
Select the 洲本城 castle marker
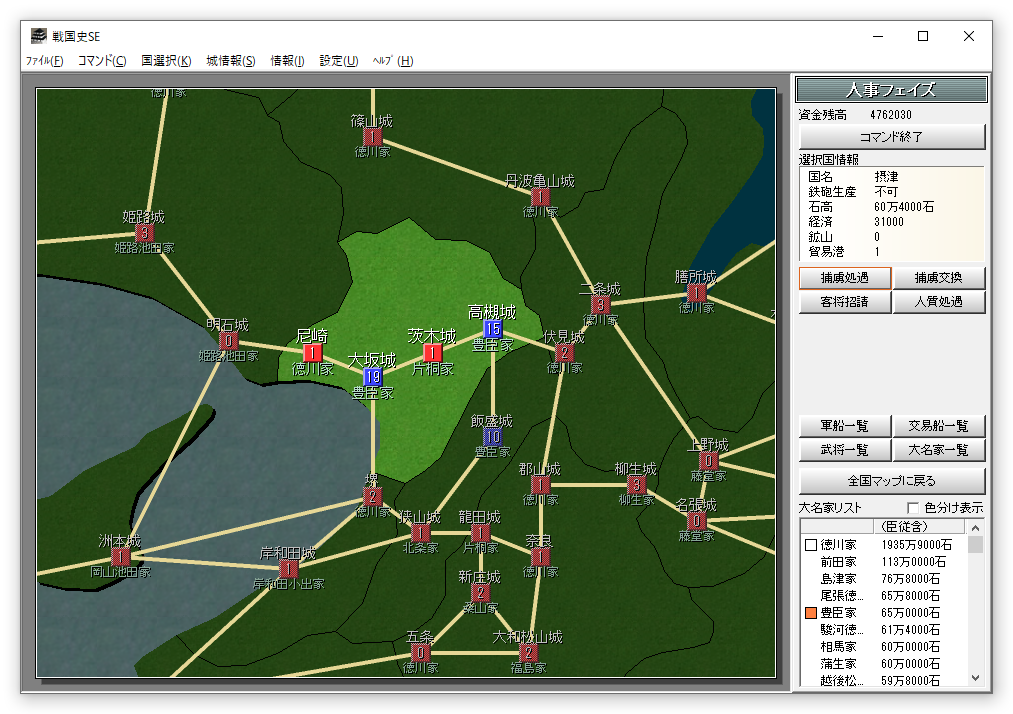point(121,557)
